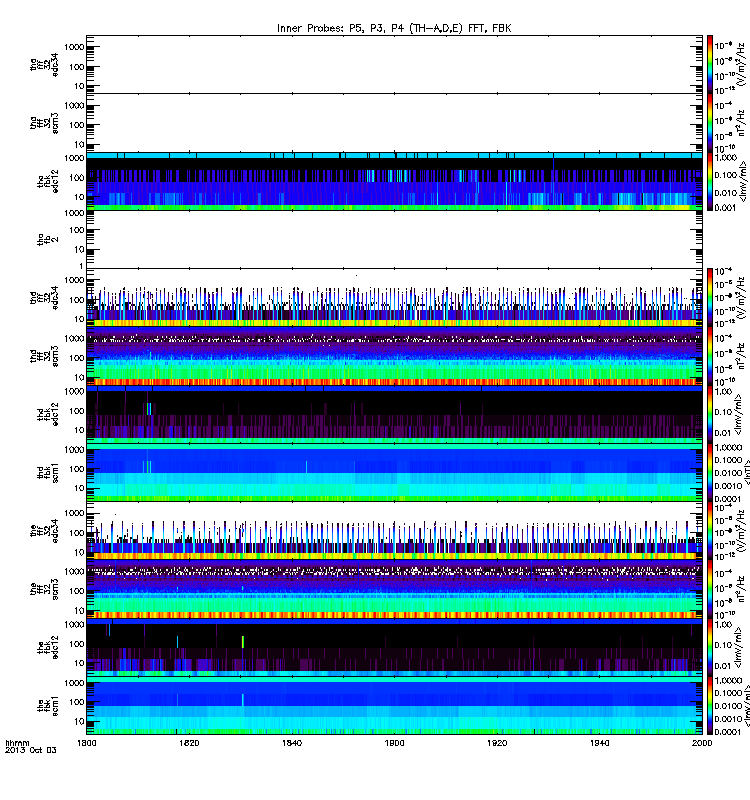Click the color bar beside thd fff edc34 panel

[x=710, y=297]
